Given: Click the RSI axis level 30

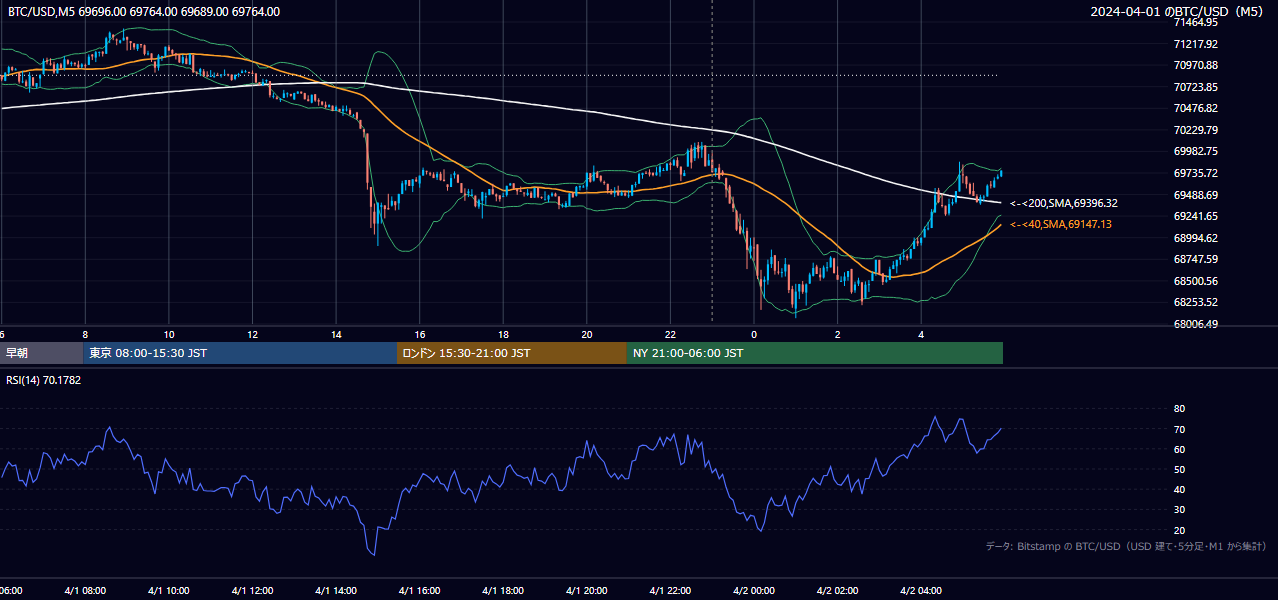Looking at the screenshot, I should (1179, 510).
